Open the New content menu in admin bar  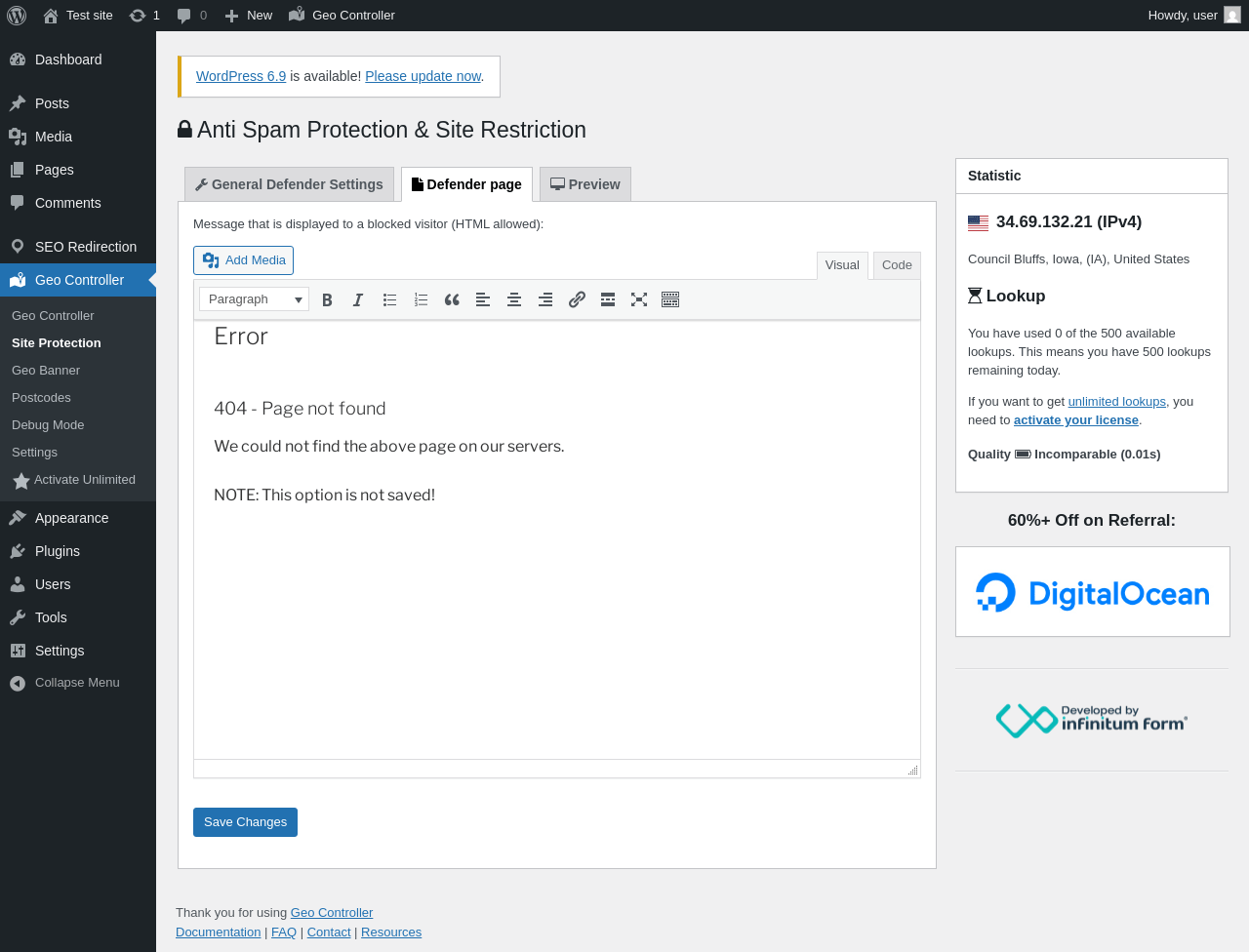[x=249, y=16]
